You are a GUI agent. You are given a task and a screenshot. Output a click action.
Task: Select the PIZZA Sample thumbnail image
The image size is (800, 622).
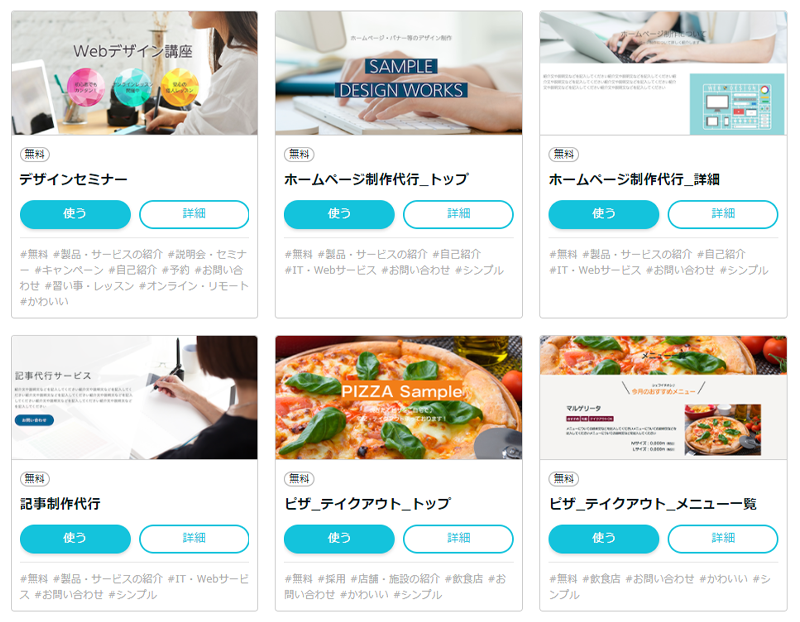(398, 397)
